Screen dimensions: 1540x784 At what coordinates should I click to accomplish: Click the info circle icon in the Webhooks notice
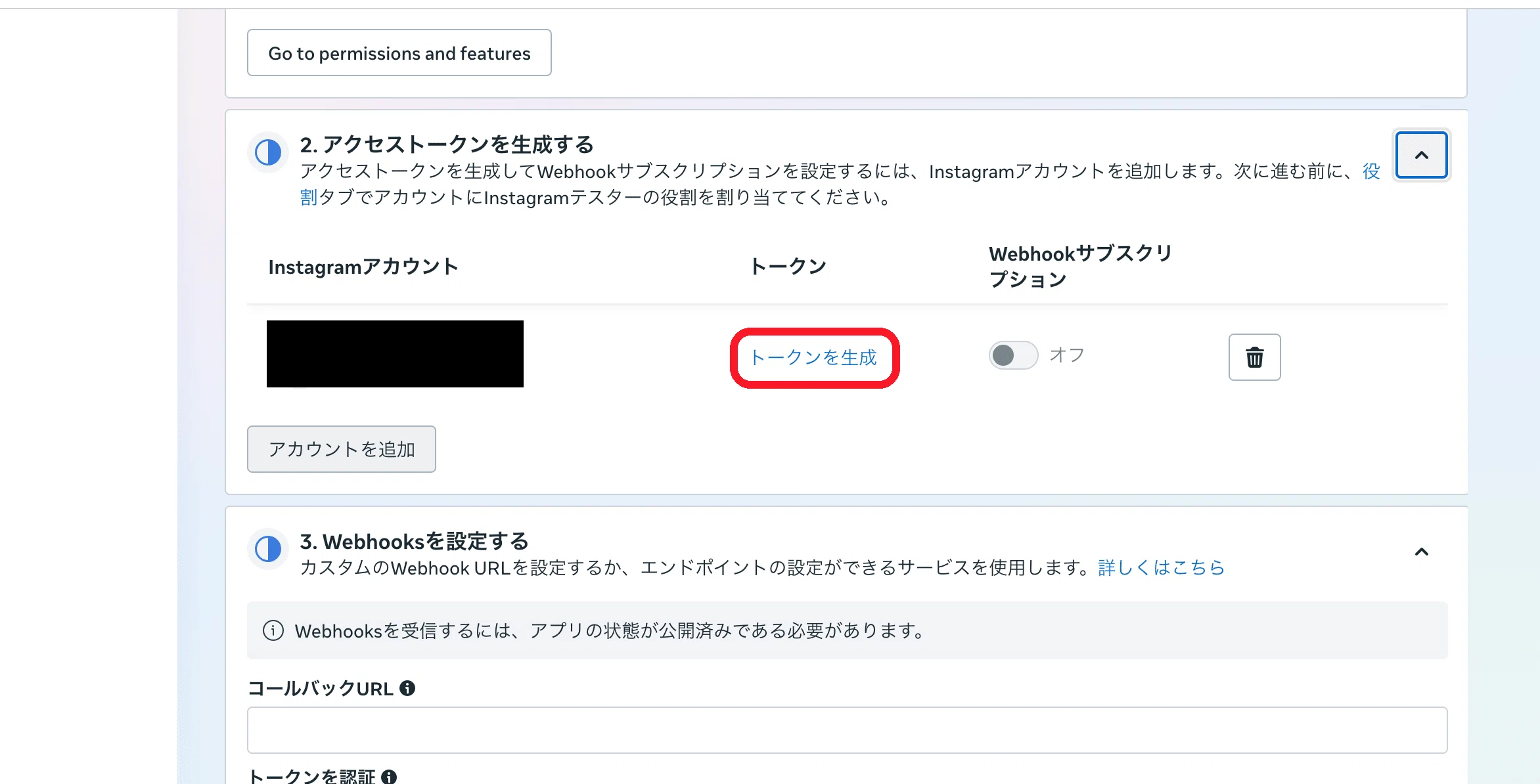pos(273,630)
